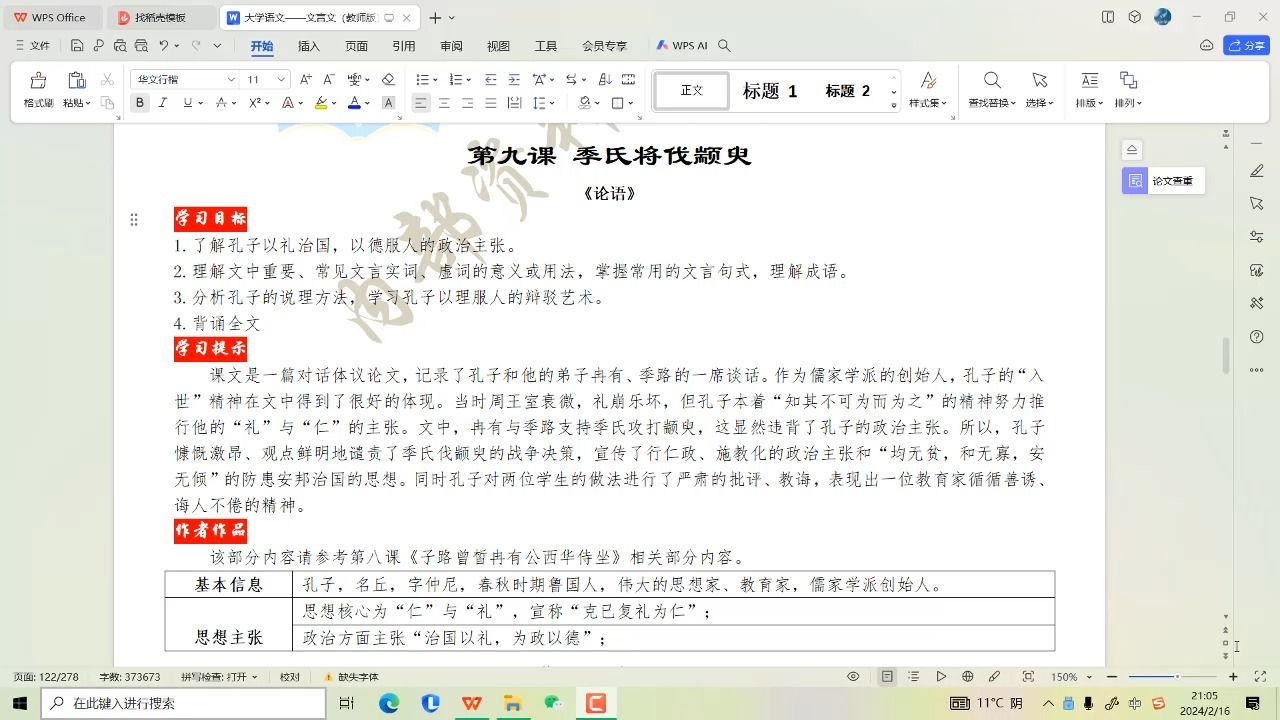The height and width of the screenshot is (720, 1280).
Task: Toggle left text alignment
Action: tap(421, 102)
